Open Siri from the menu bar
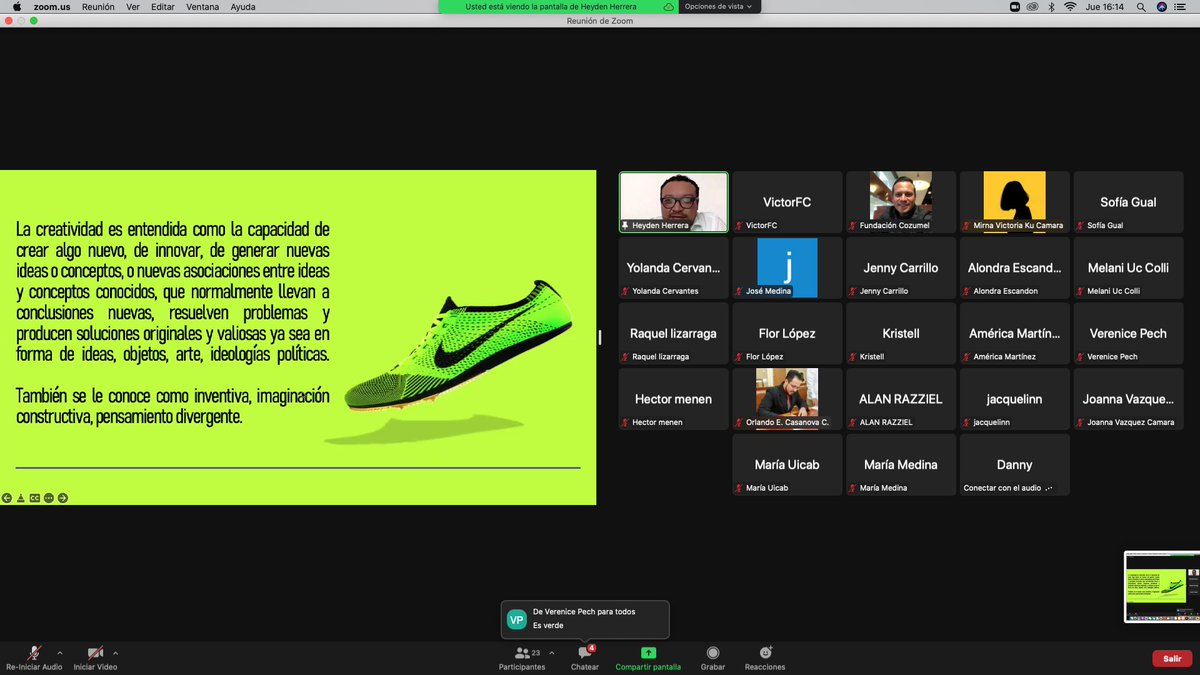 1162,7
